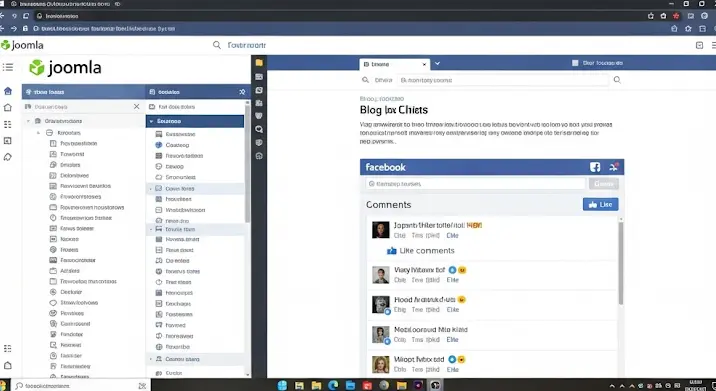Click the comments list scrollbar
The height and width of the screenshot is (391, 716).
(621, 263)
